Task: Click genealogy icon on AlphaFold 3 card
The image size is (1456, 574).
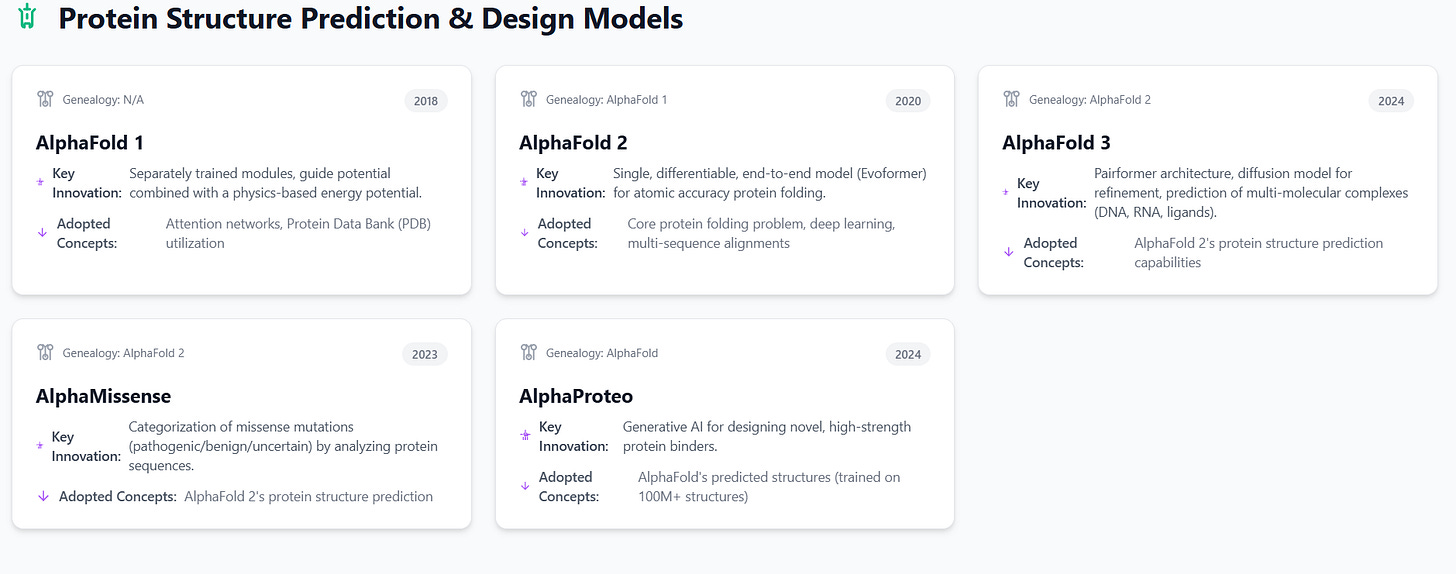Action: pyautogui.click(x=1012, y=99)
